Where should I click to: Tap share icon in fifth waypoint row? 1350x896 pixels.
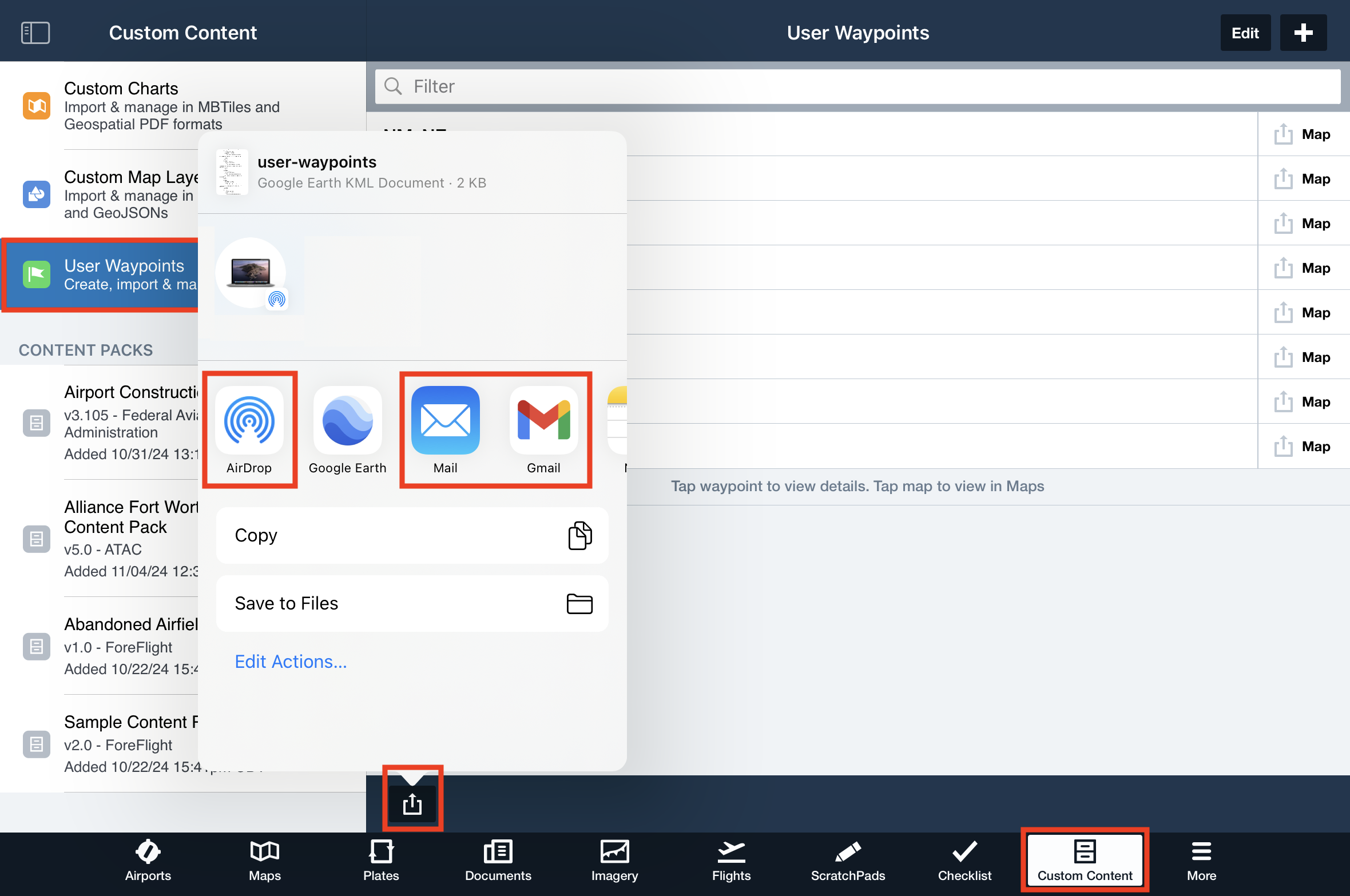[x=1283, y=312]
